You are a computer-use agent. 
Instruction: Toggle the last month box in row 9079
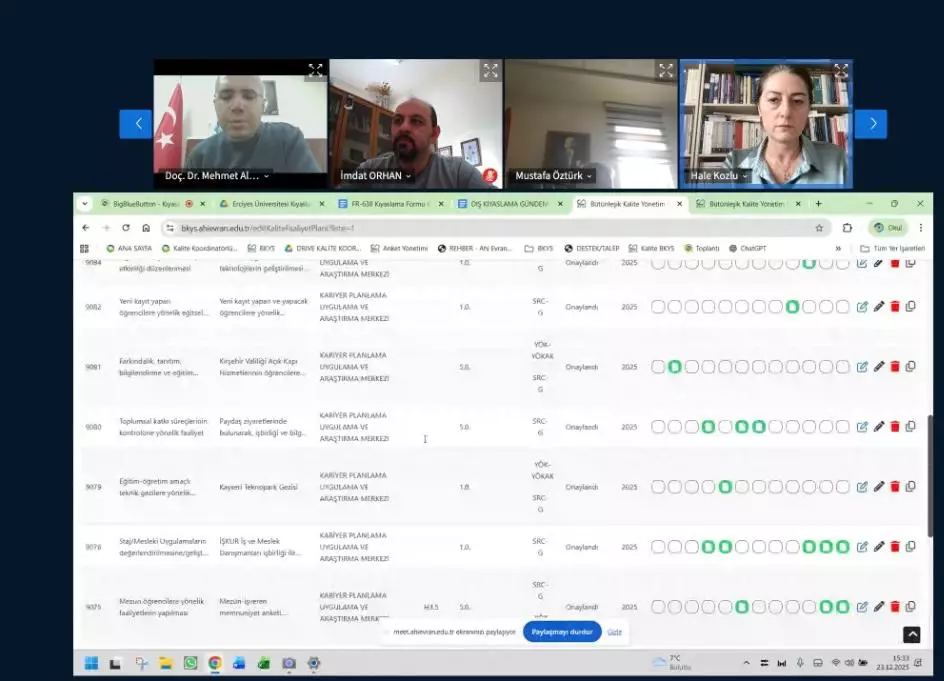tap(843, 487)
